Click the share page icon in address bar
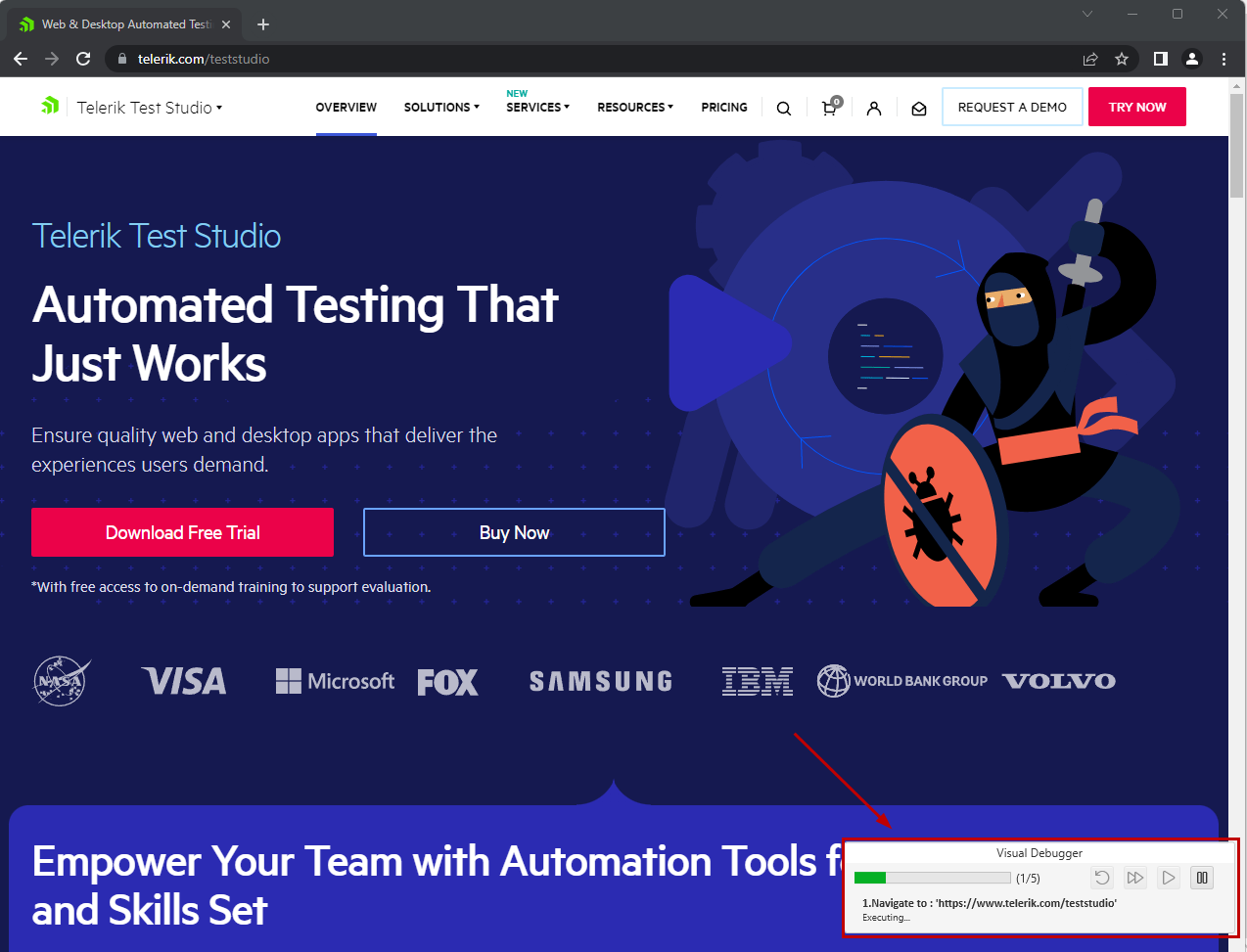 click(1090, 59)
